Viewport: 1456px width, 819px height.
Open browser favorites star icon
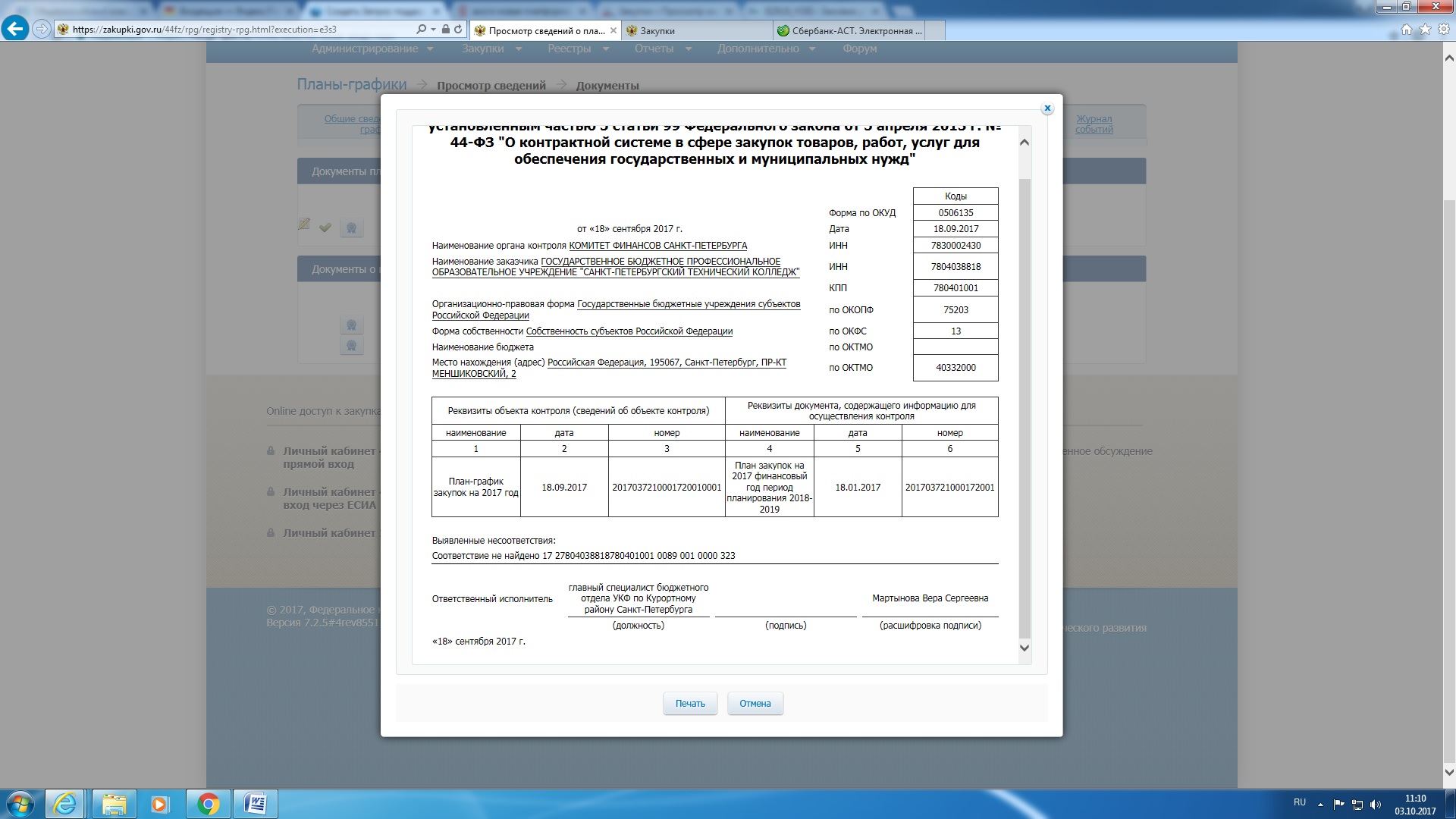[1425, 30]
